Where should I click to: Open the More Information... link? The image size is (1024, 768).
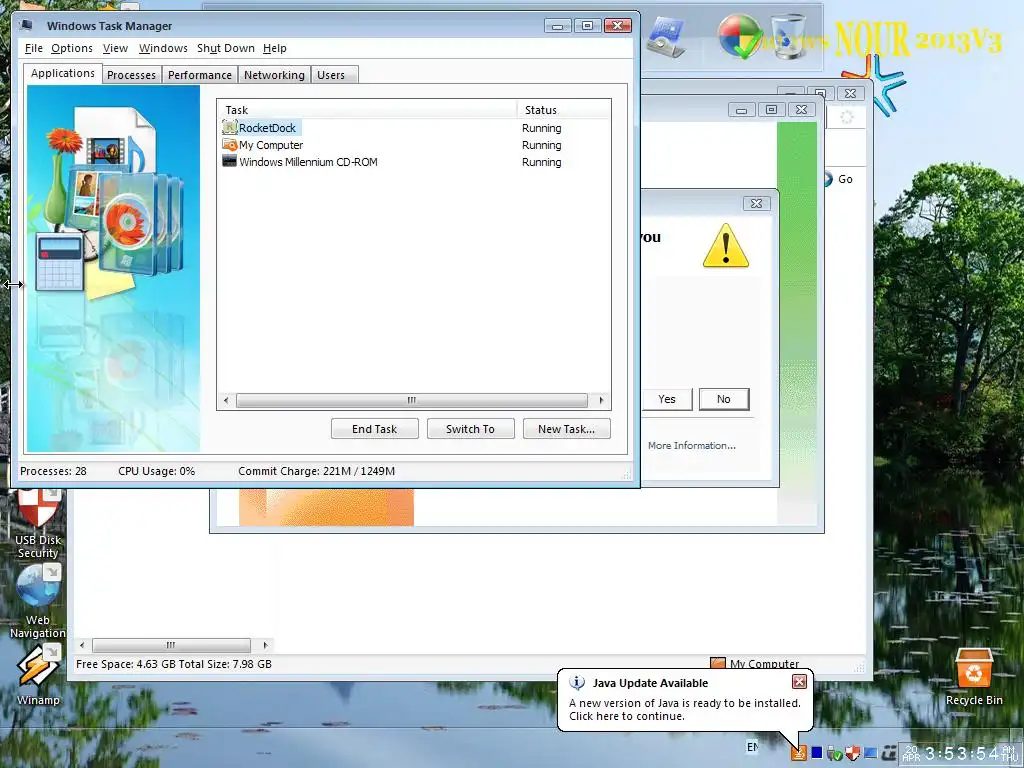point(692,445)
